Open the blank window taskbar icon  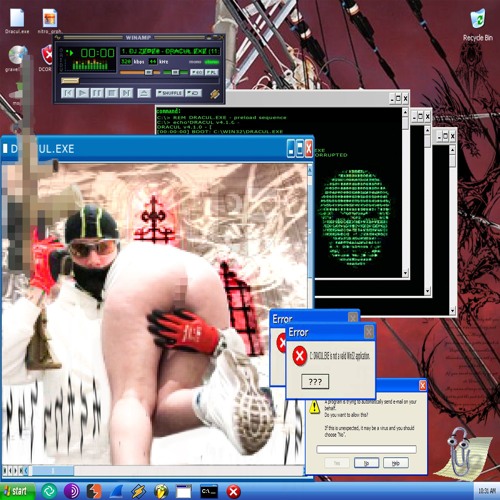pos(184,491)
